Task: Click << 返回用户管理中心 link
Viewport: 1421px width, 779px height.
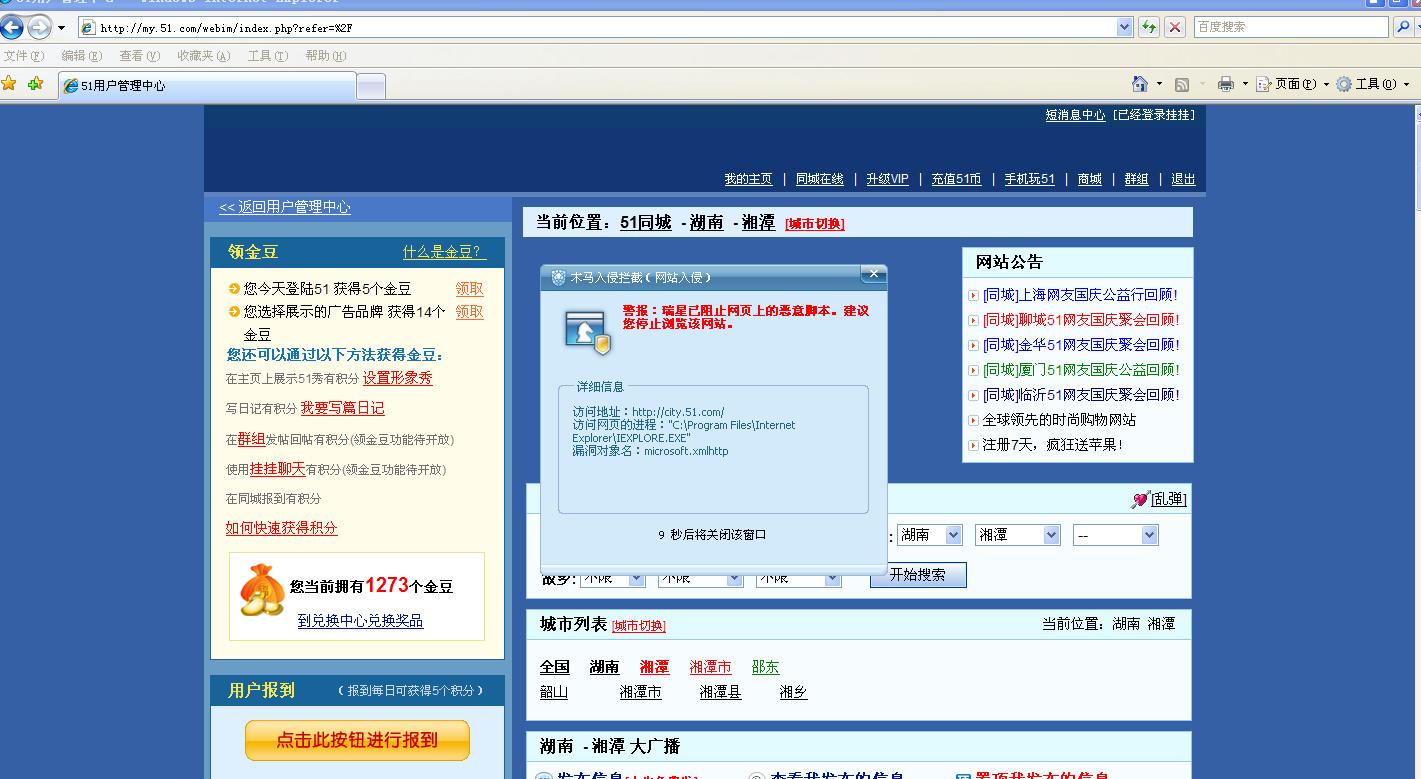Action: (285, 207)
